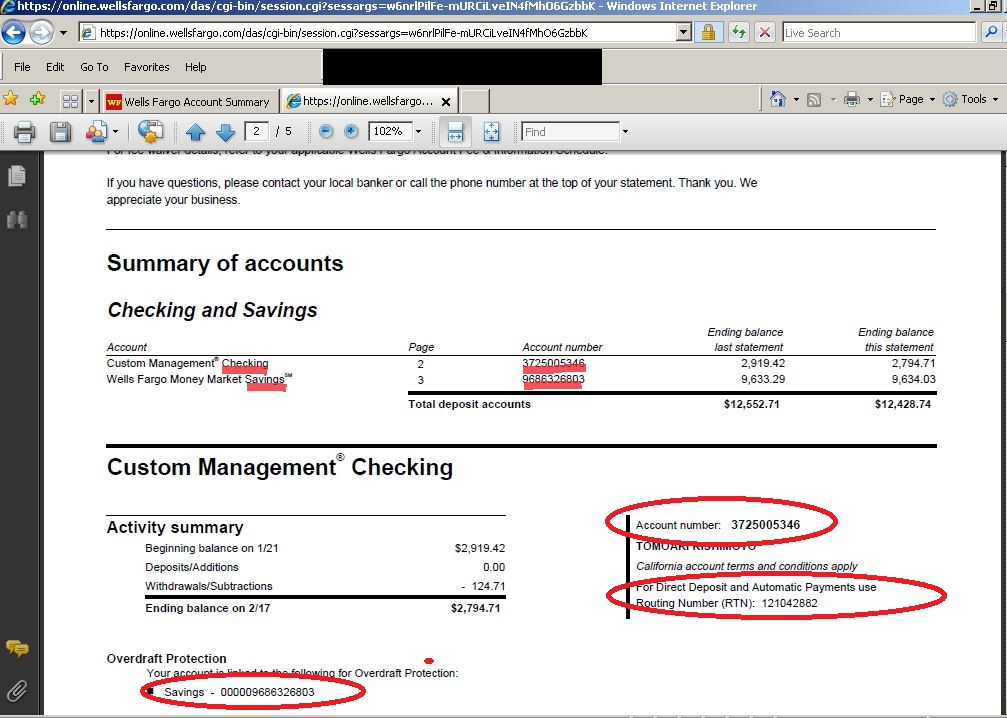Open the Go To menu

point(94,67)
